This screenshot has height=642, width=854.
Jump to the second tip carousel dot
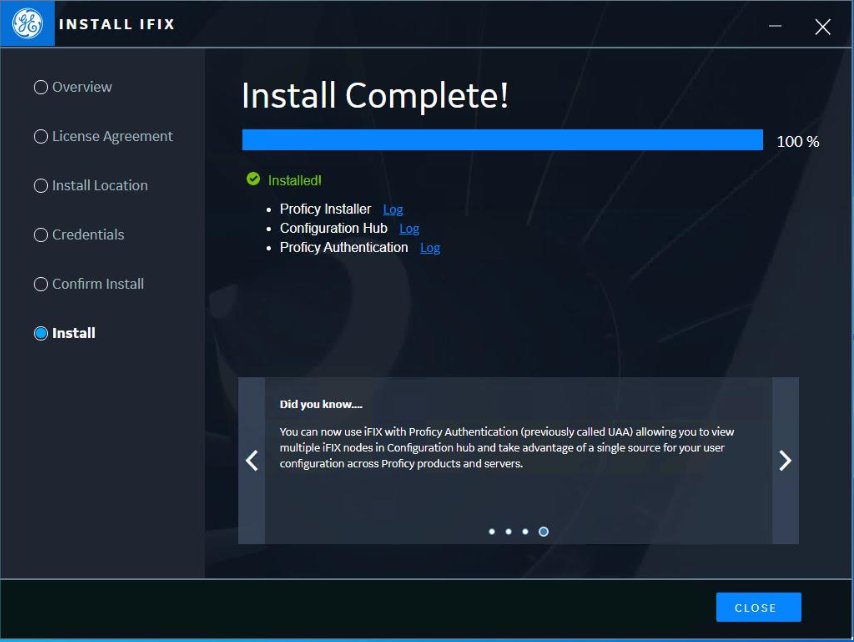[508, 531]
